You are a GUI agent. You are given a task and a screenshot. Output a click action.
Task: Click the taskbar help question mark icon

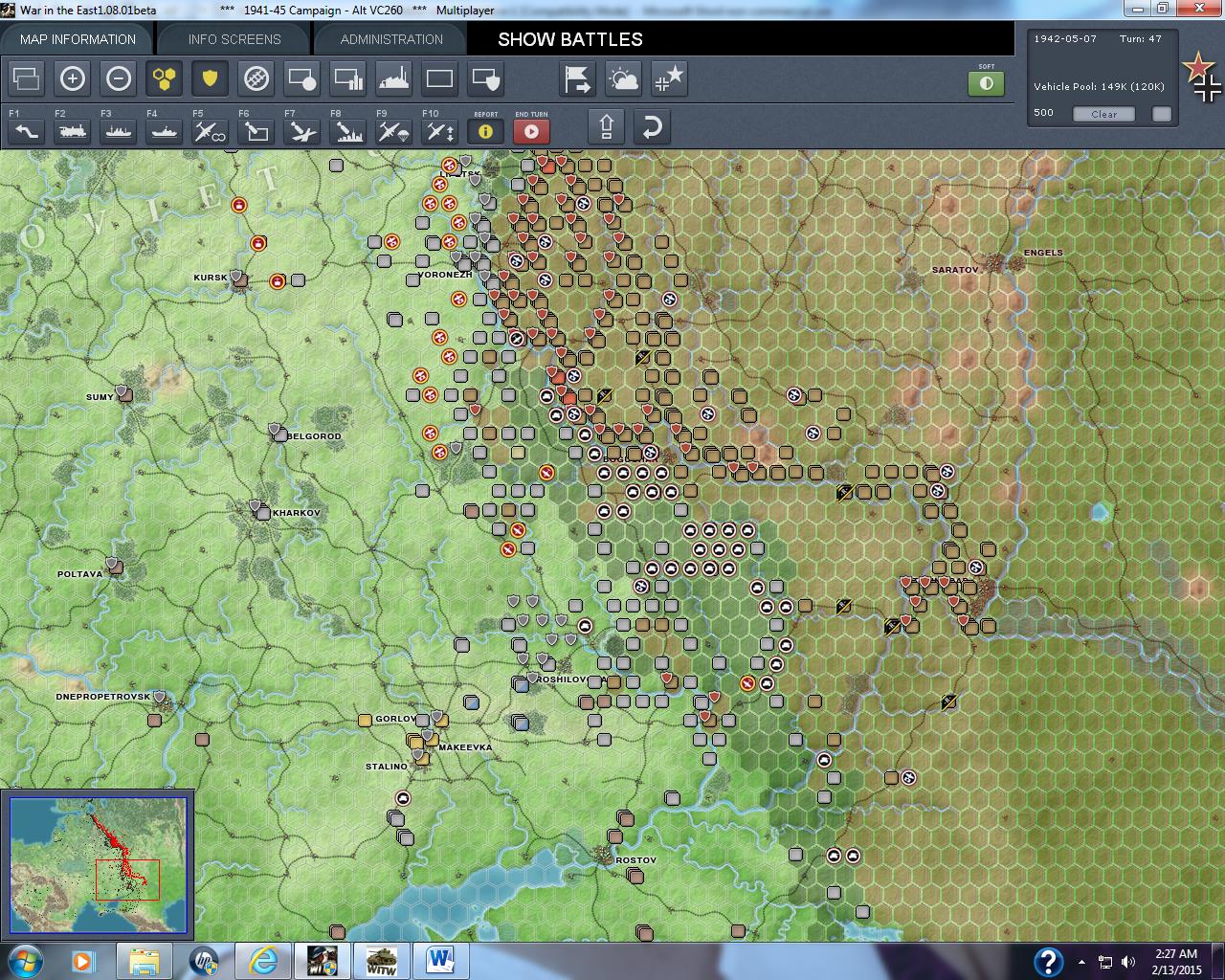tap(1048, 961)
